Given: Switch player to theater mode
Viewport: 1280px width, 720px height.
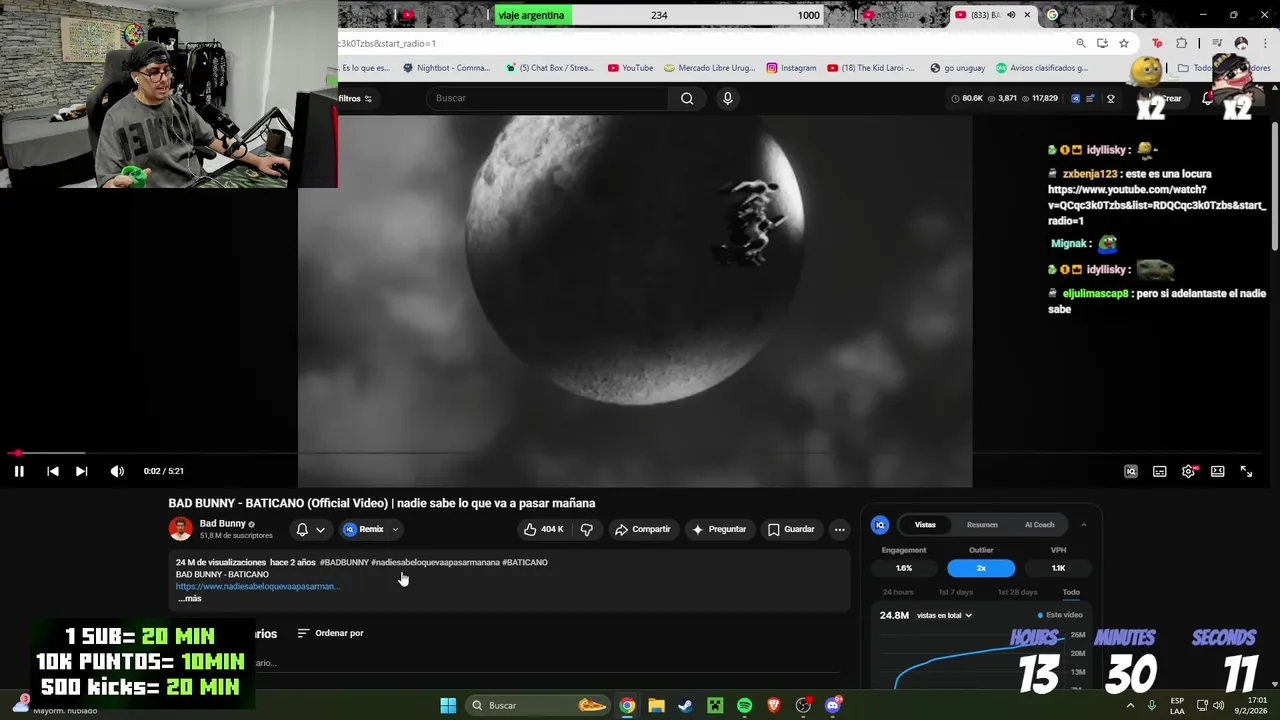Looking at the screenshot, I should pyautogui.click(x=1218, y=471).
